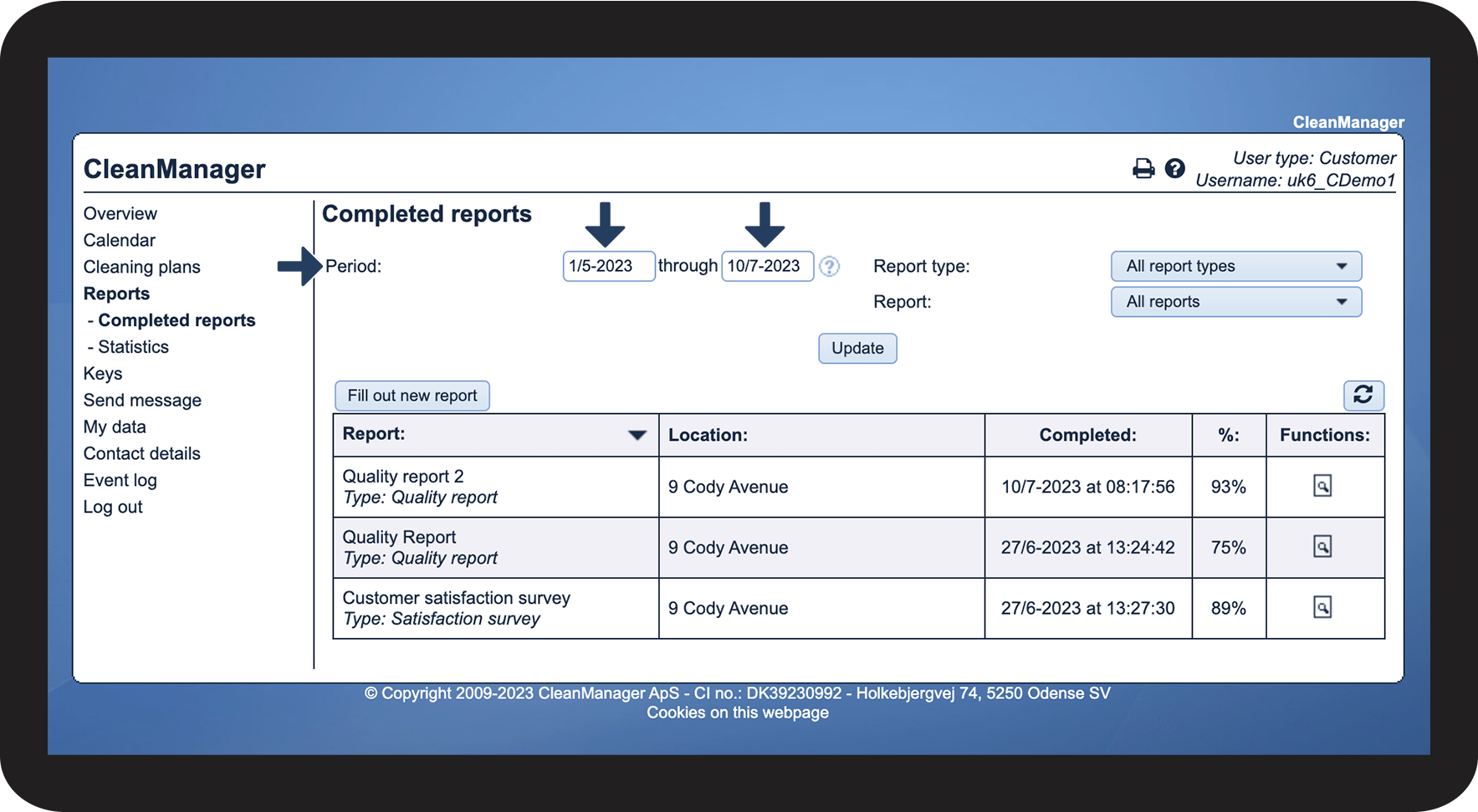Click Log out
The image size is (1478, 812).
(113, 507)
